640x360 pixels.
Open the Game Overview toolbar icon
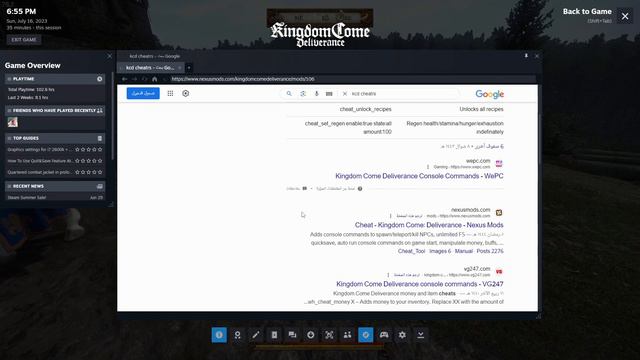pos(219,335)
